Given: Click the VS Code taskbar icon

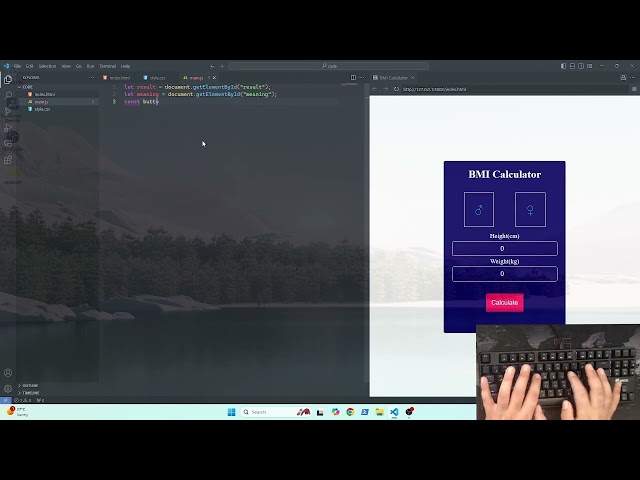Looking at the screenshot, I should (x=394, y=412).
